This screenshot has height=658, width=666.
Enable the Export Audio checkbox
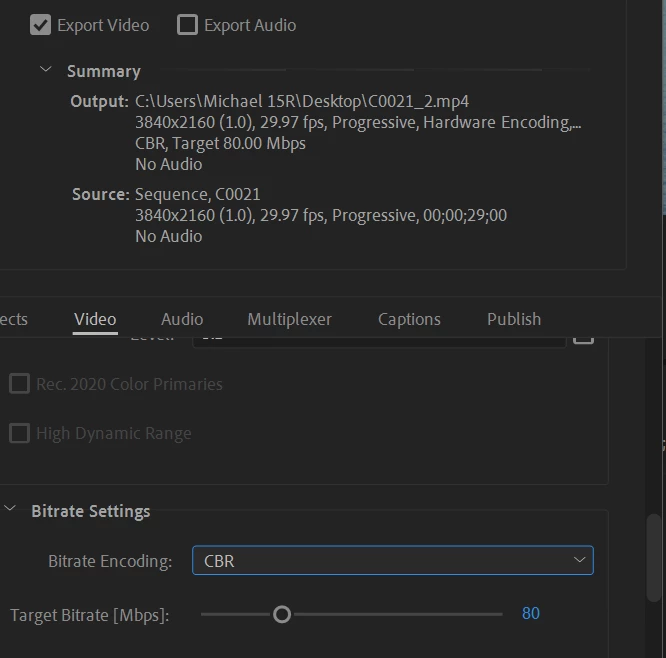(x=187, y=25)
